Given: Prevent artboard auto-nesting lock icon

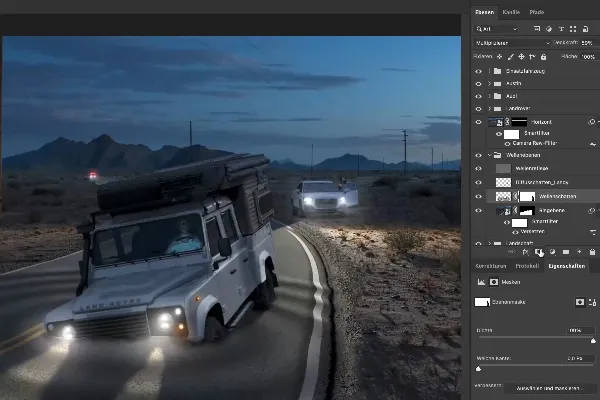Looking at the screenshot, I should [x=532, y=57].
